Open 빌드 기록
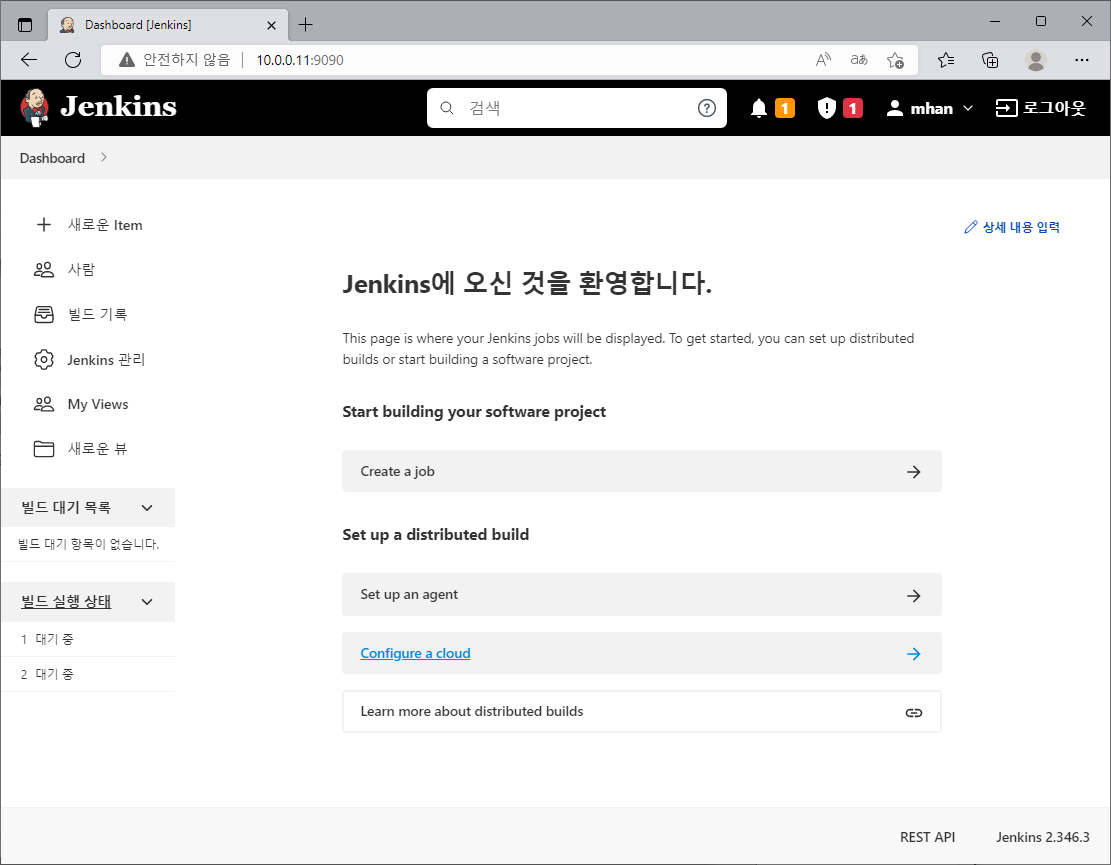The image size is (1111, 865). tap(98, 315)
